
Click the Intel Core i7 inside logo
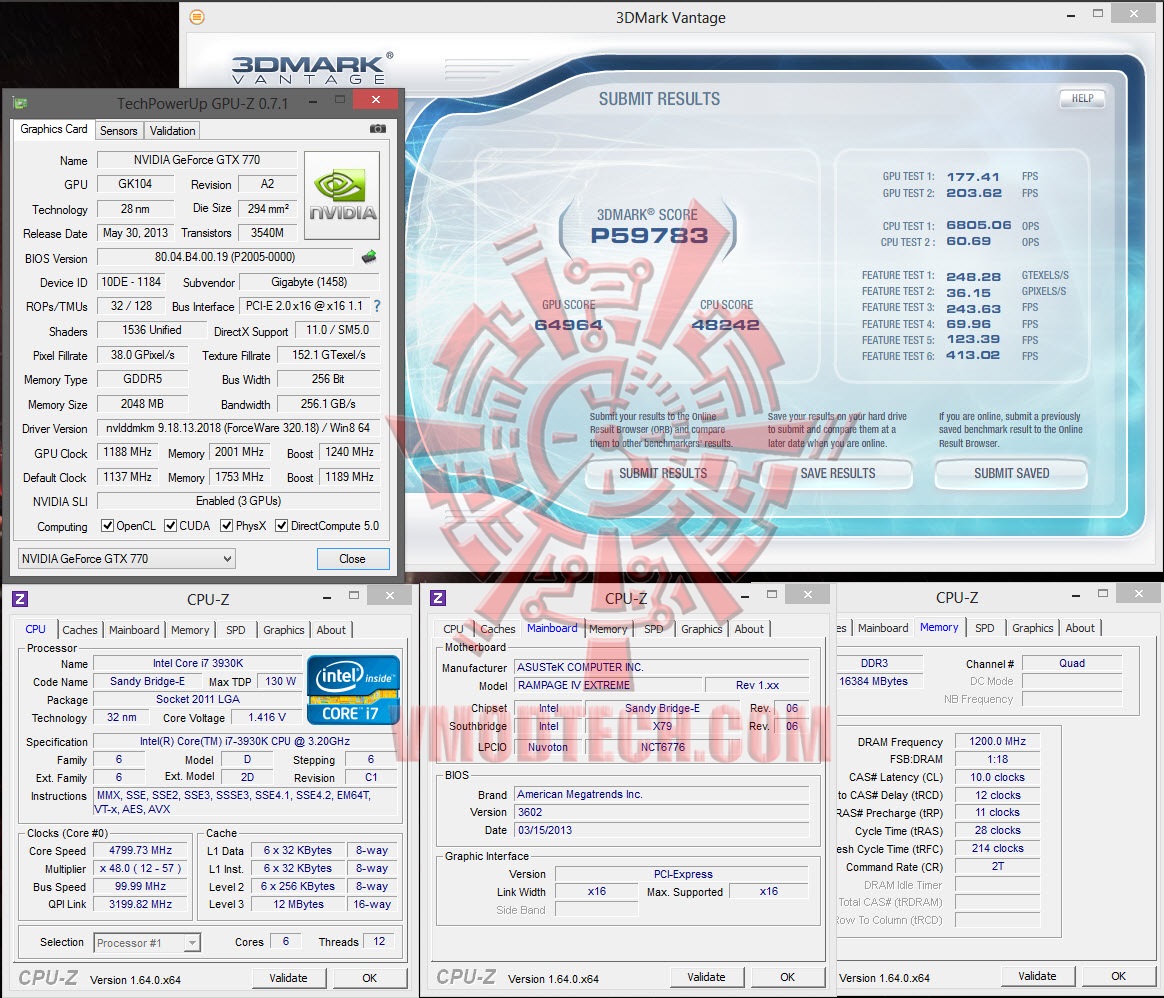[x=353, y=690]
